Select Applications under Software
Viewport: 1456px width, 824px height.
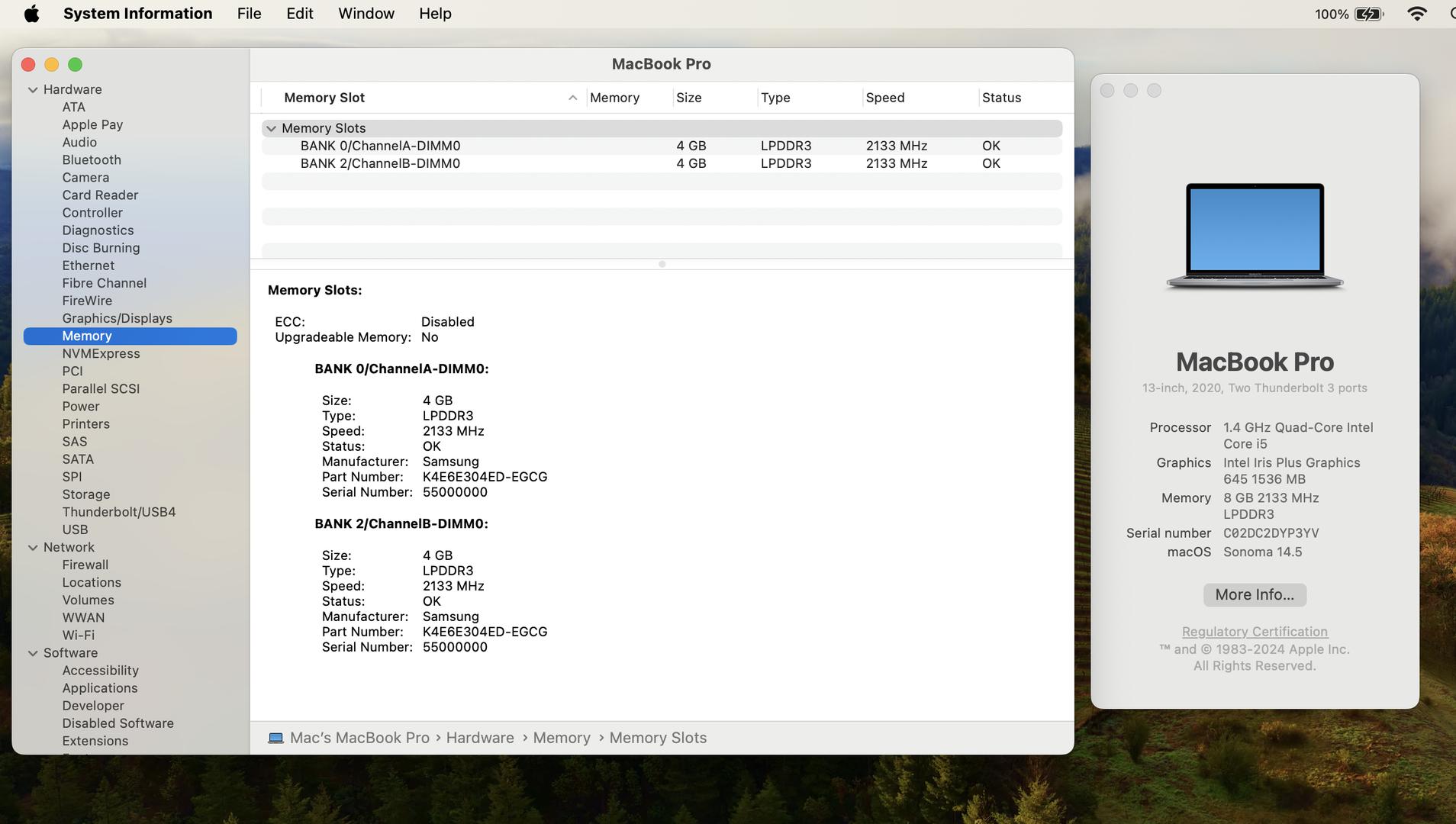[100, 688]
